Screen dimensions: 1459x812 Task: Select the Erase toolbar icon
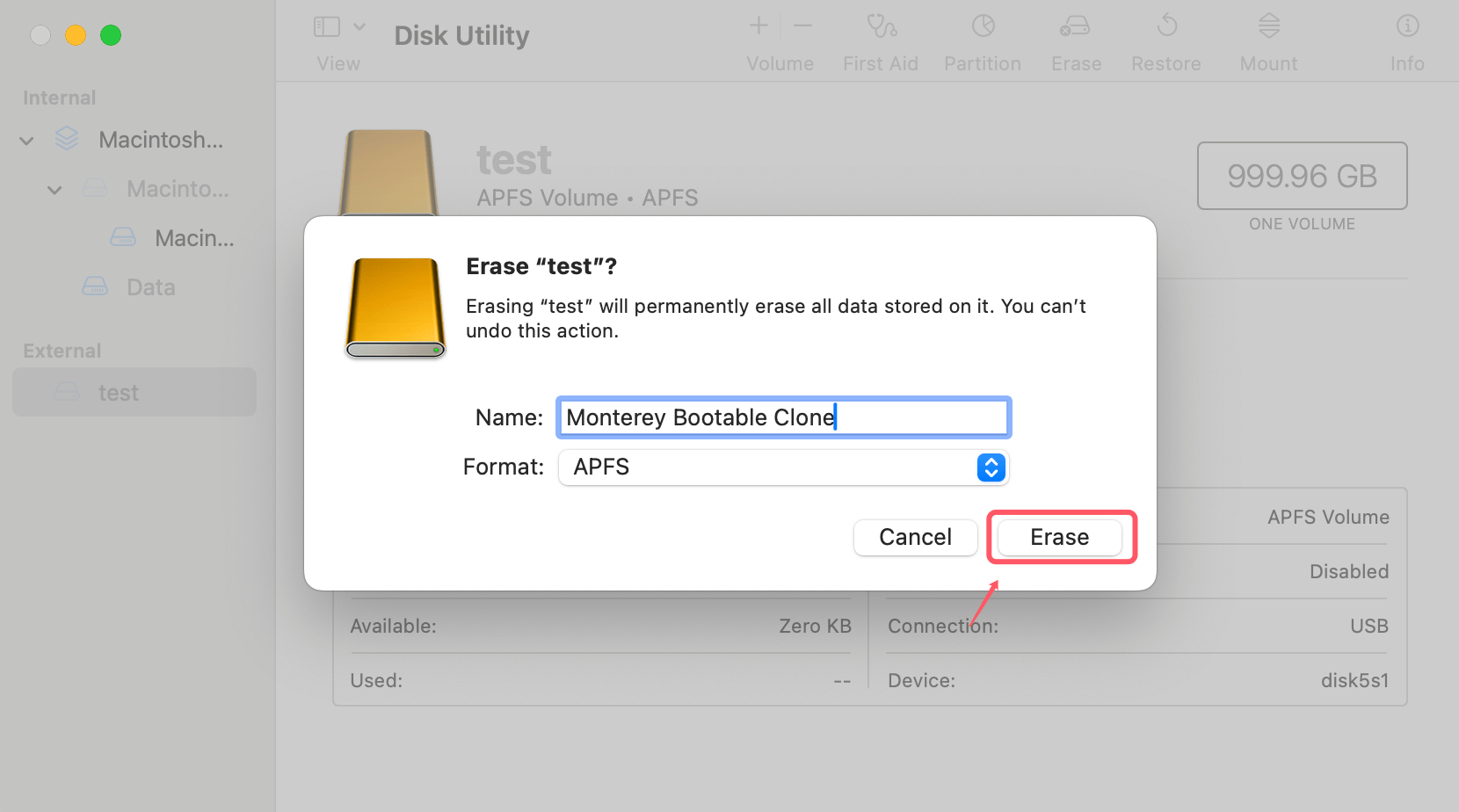point(1075,40)
